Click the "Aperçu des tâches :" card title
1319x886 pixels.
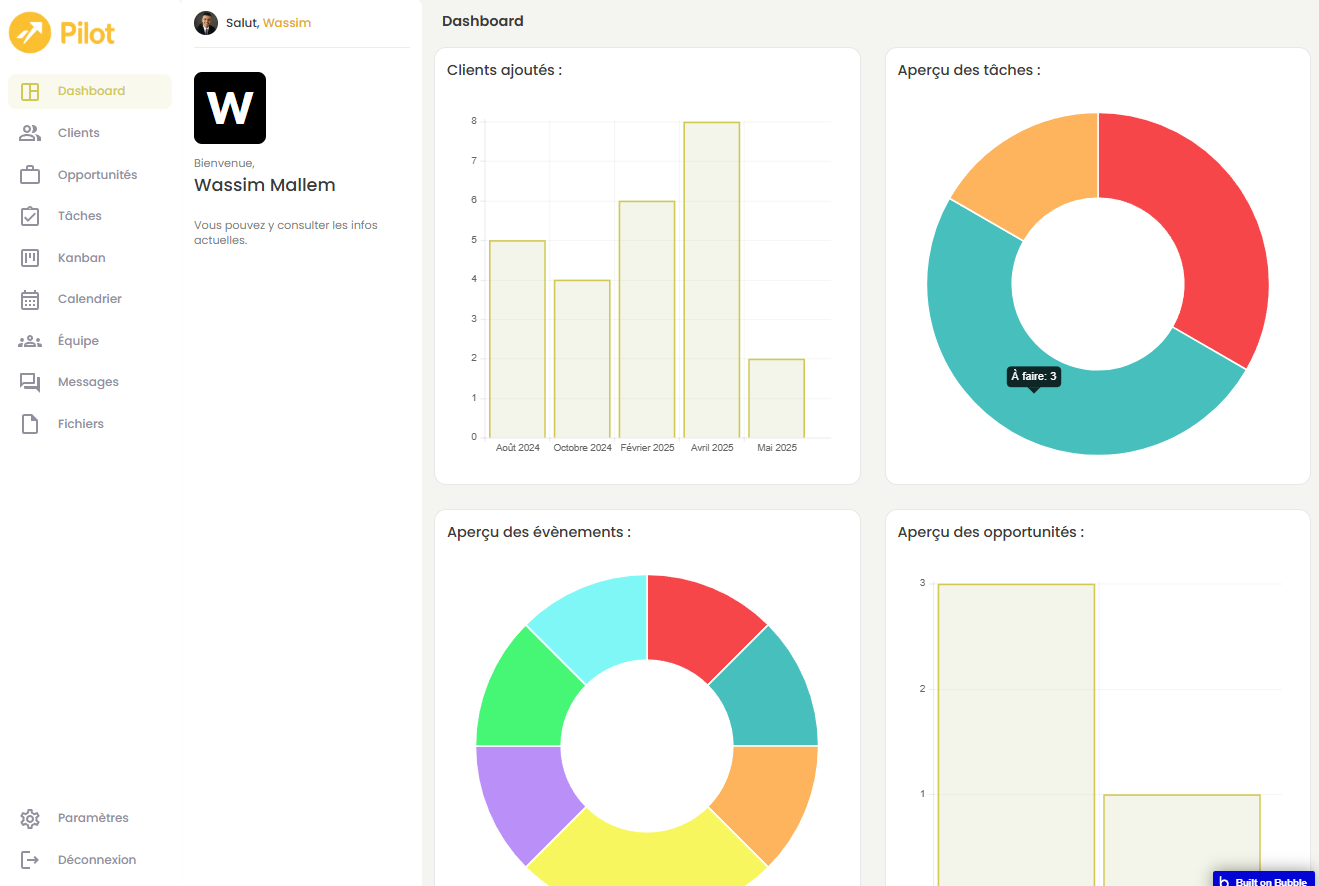969,70
